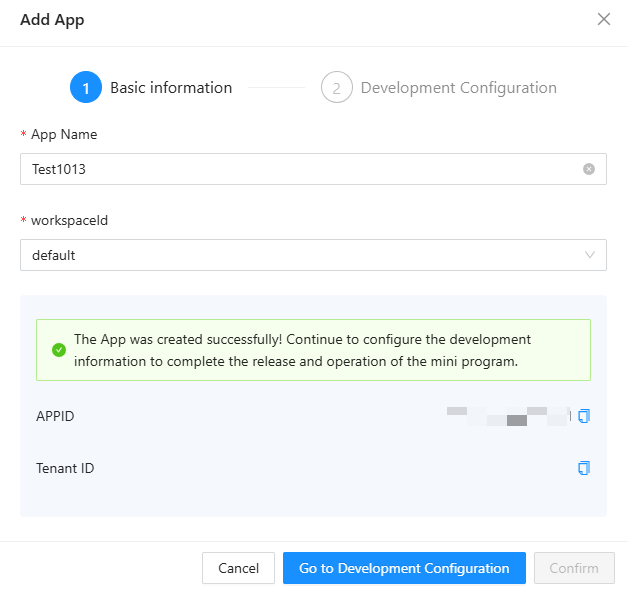This screenshot has width=628, height=591.
Task: Focus the App Name input field
Action: pos(300,169)
